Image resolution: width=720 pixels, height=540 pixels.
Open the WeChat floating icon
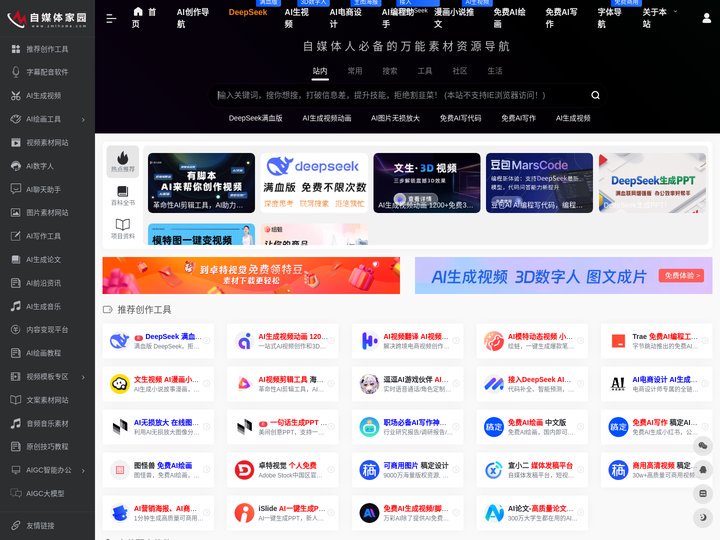703,445
